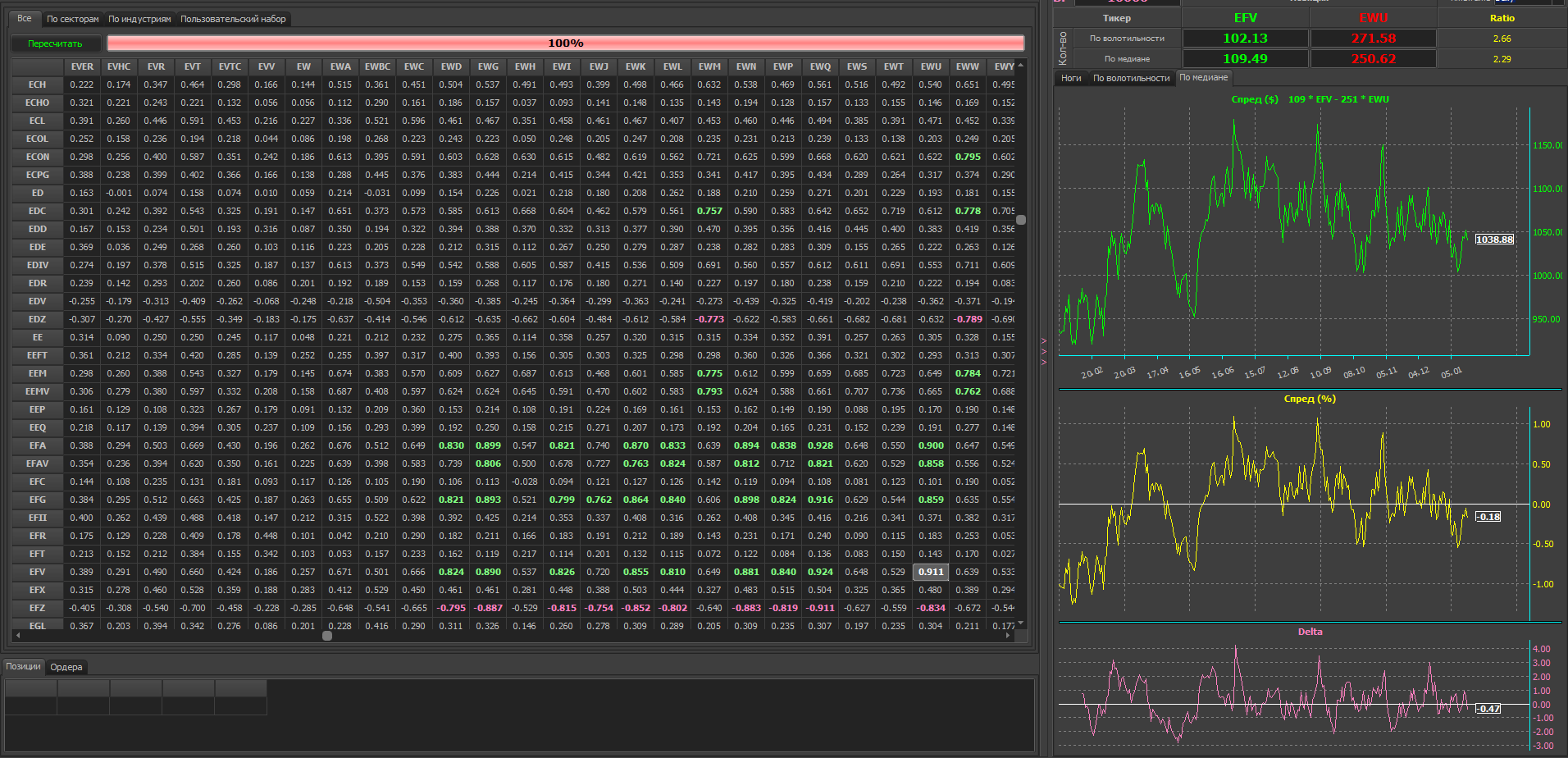Click -0.887 cell in EFZ row
The width and height of the screenshot is (1568, 758).
click(x=488, y=608)
